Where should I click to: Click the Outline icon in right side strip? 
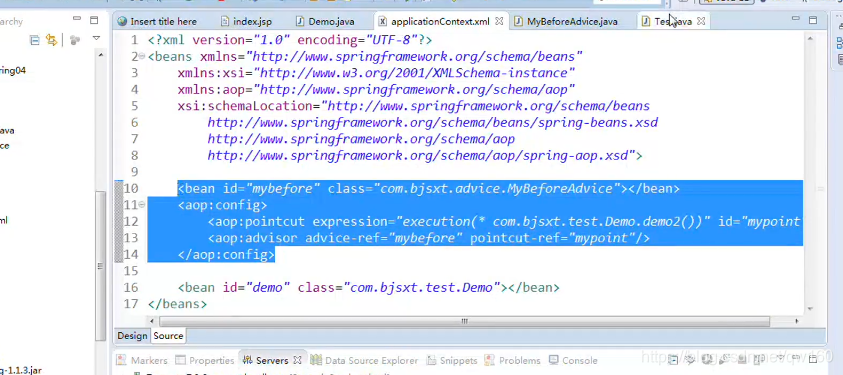(840, 43)
